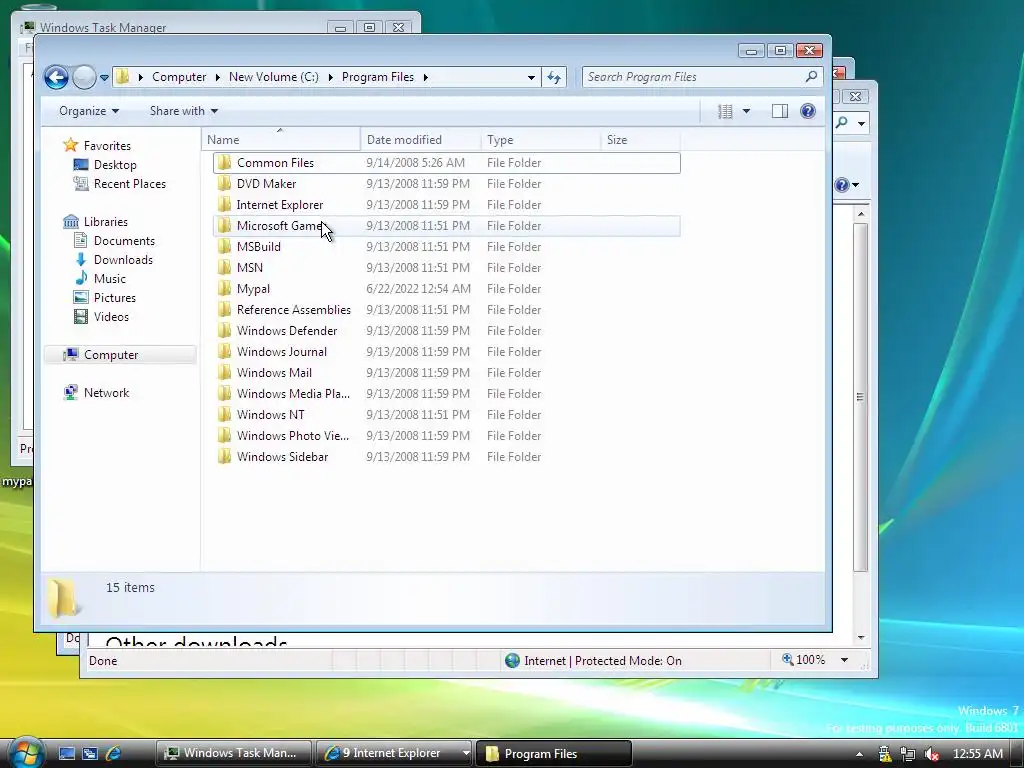Open Internet Explorer taskbar group
This screenshot has width=1024, height=768.
pyautogui.click(x=394, y=753)
